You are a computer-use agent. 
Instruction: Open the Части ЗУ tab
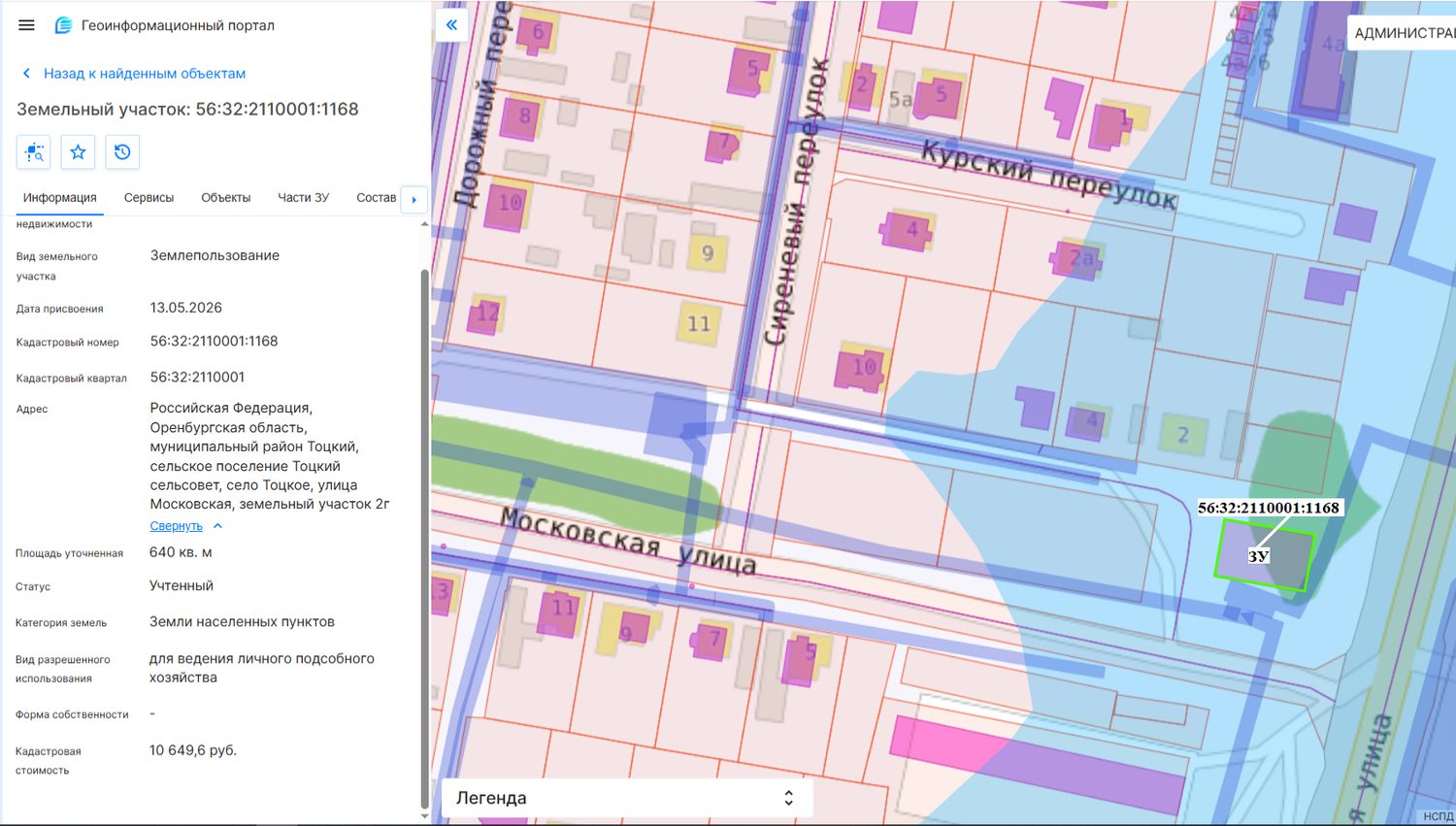(x=304, y=197)
